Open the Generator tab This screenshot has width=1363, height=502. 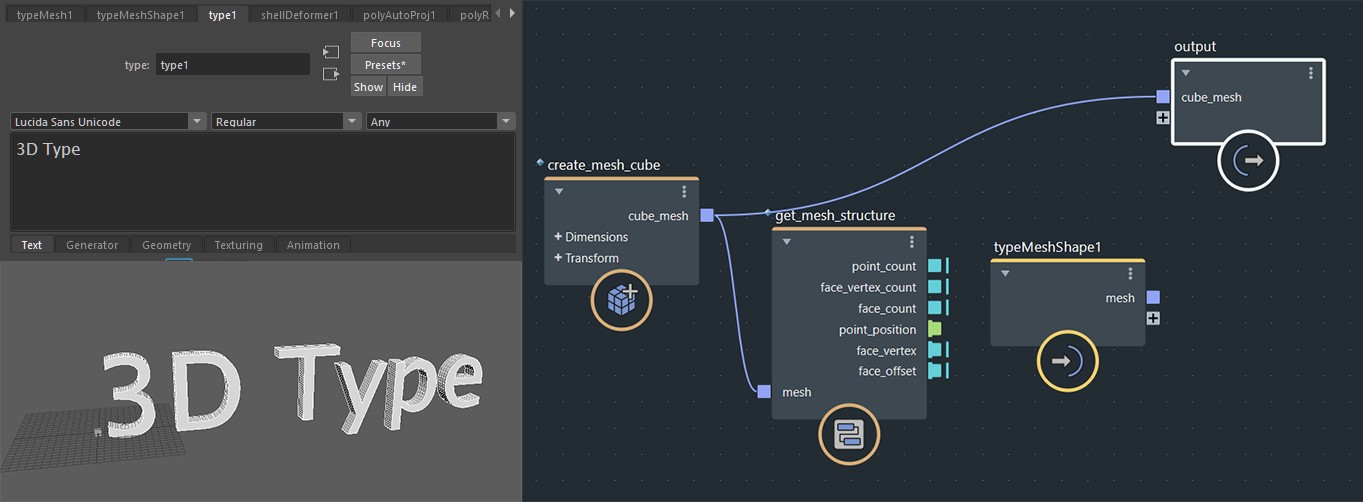92,245
